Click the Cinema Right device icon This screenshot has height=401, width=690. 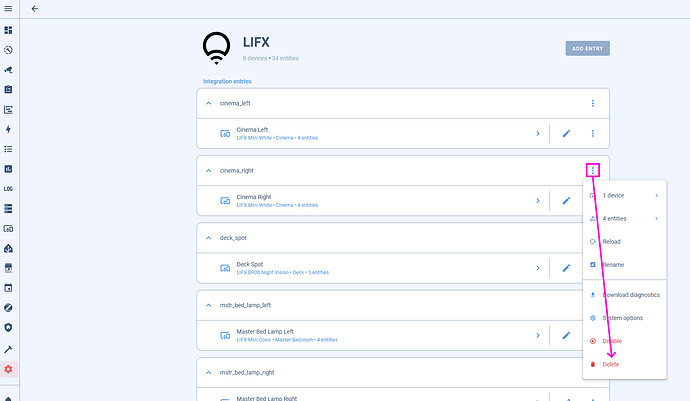point(225,201)
